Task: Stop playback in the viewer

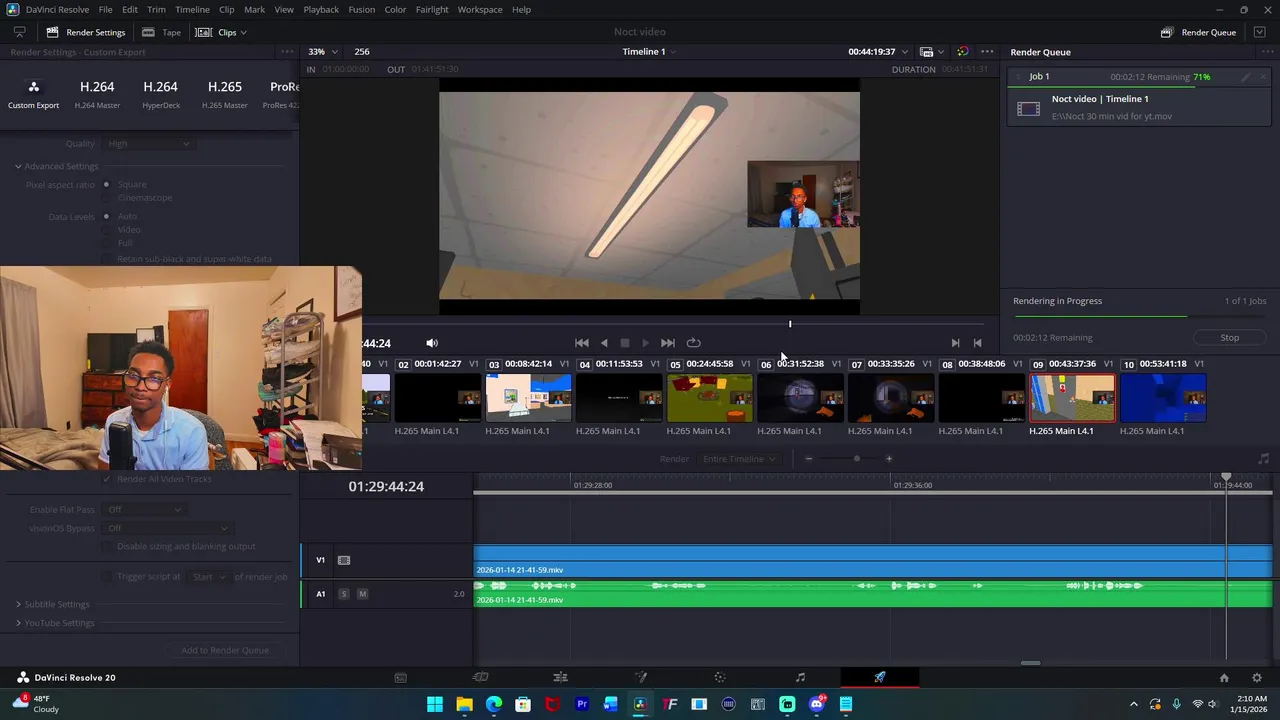Action: point(625,343)
